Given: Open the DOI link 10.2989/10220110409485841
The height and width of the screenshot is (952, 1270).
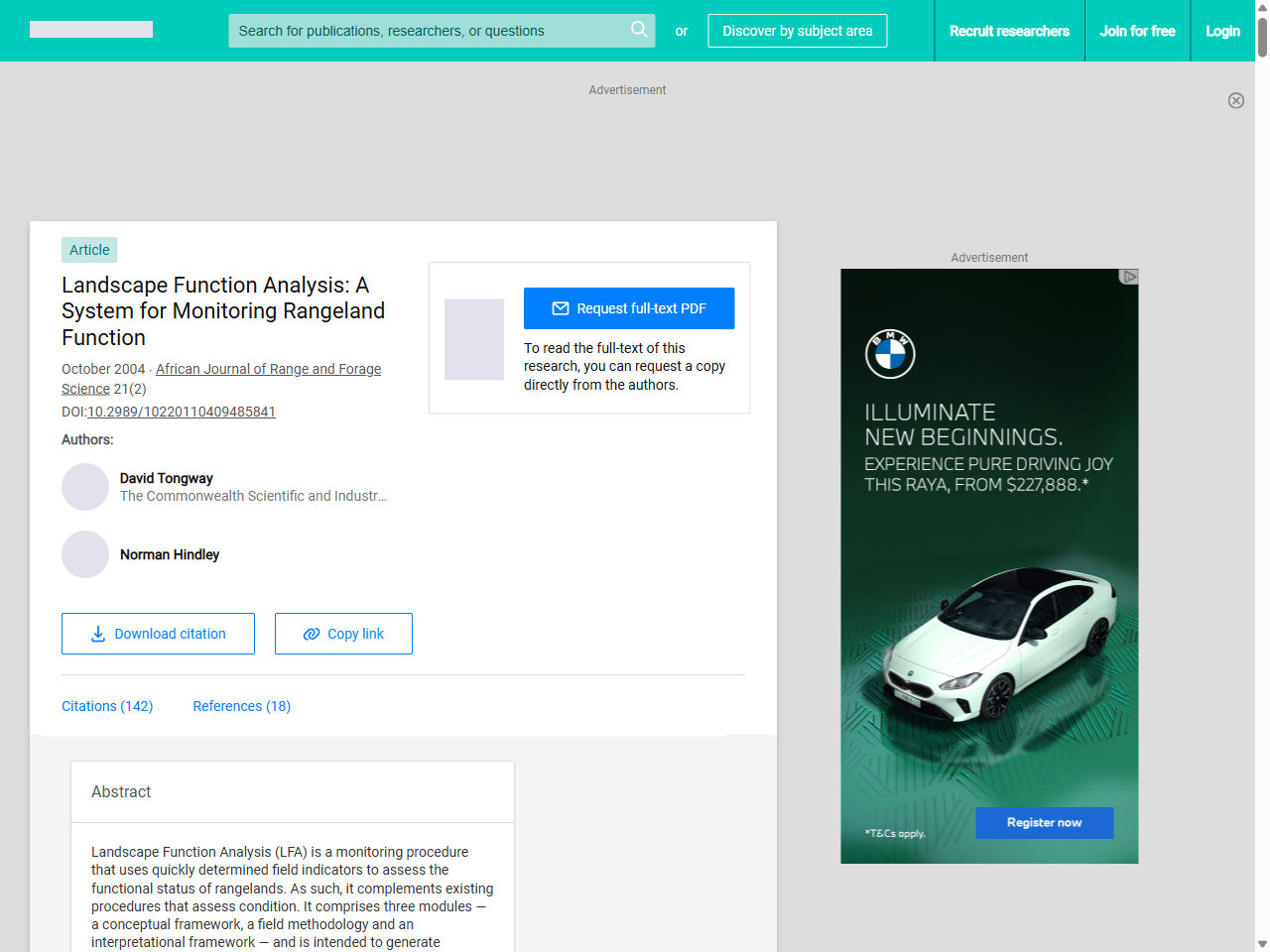Looking at the screenshot, I should click(182, 412).
